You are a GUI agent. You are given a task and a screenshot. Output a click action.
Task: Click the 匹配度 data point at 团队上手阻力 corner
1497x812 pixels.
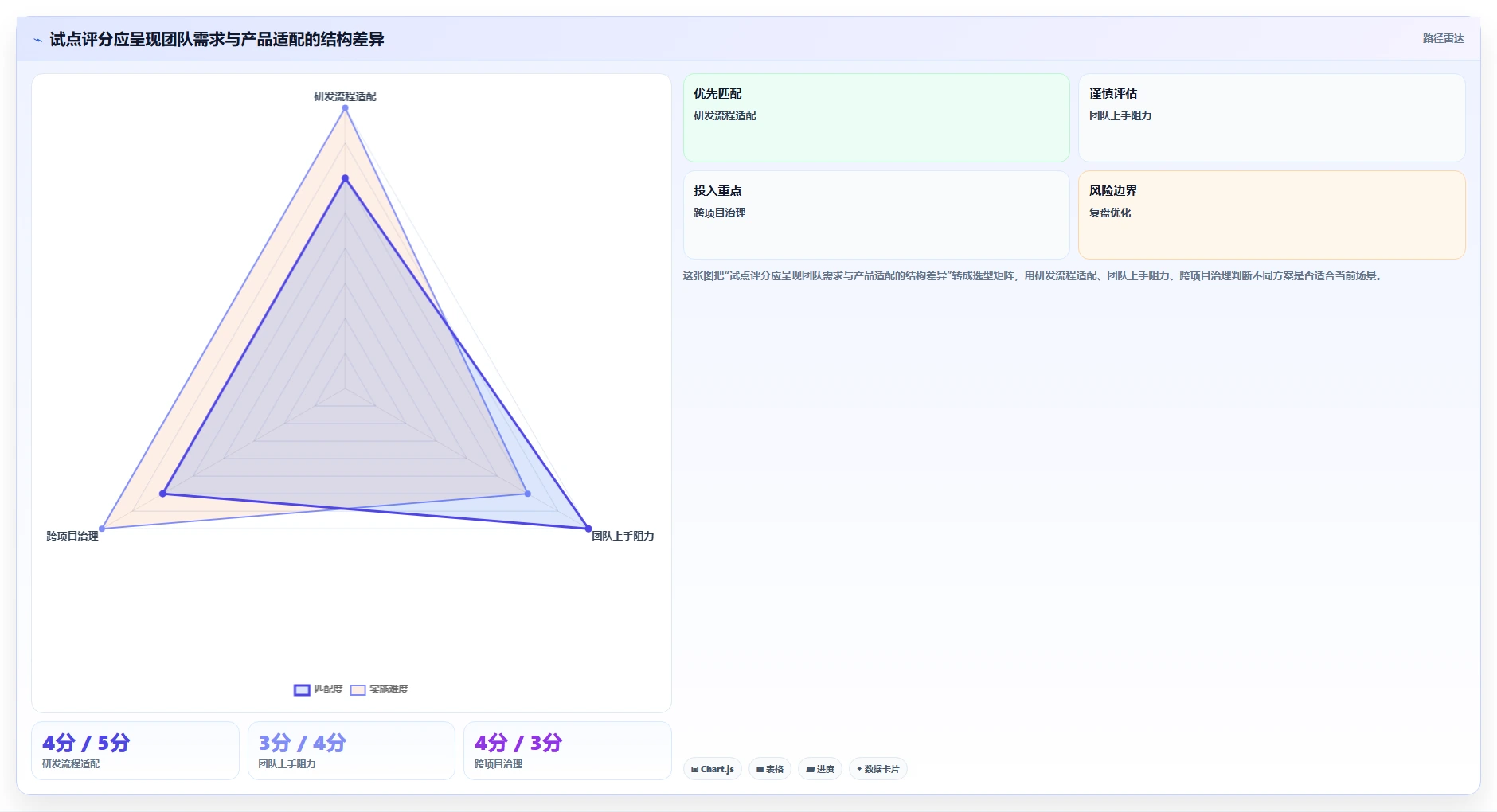tap(588, 529)
